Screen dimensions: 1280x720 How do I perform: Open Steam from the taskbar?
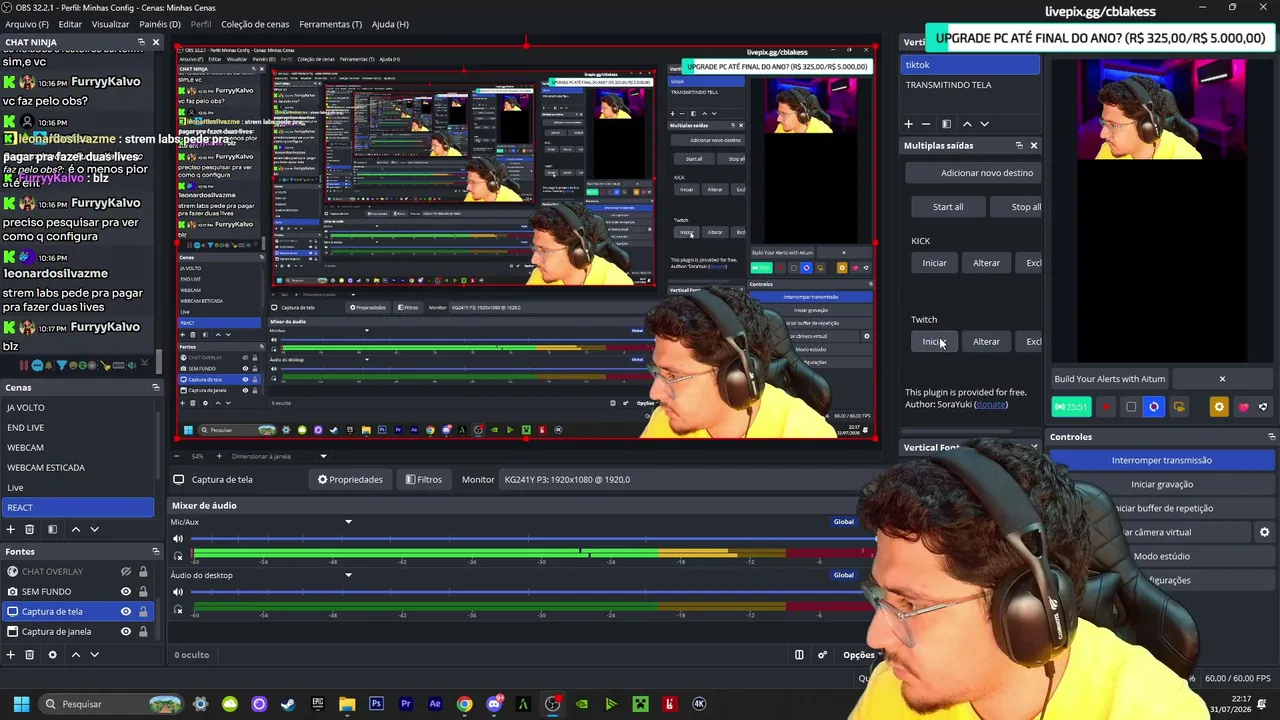[x=288, y=704]
